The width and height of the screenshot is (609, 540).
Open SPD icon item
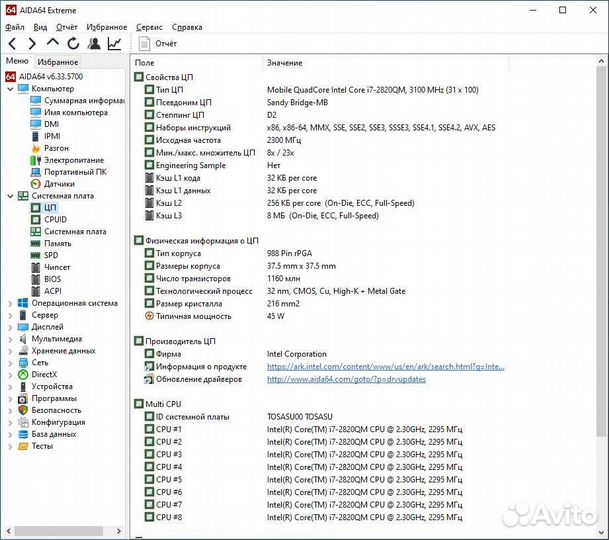point(36,256)
